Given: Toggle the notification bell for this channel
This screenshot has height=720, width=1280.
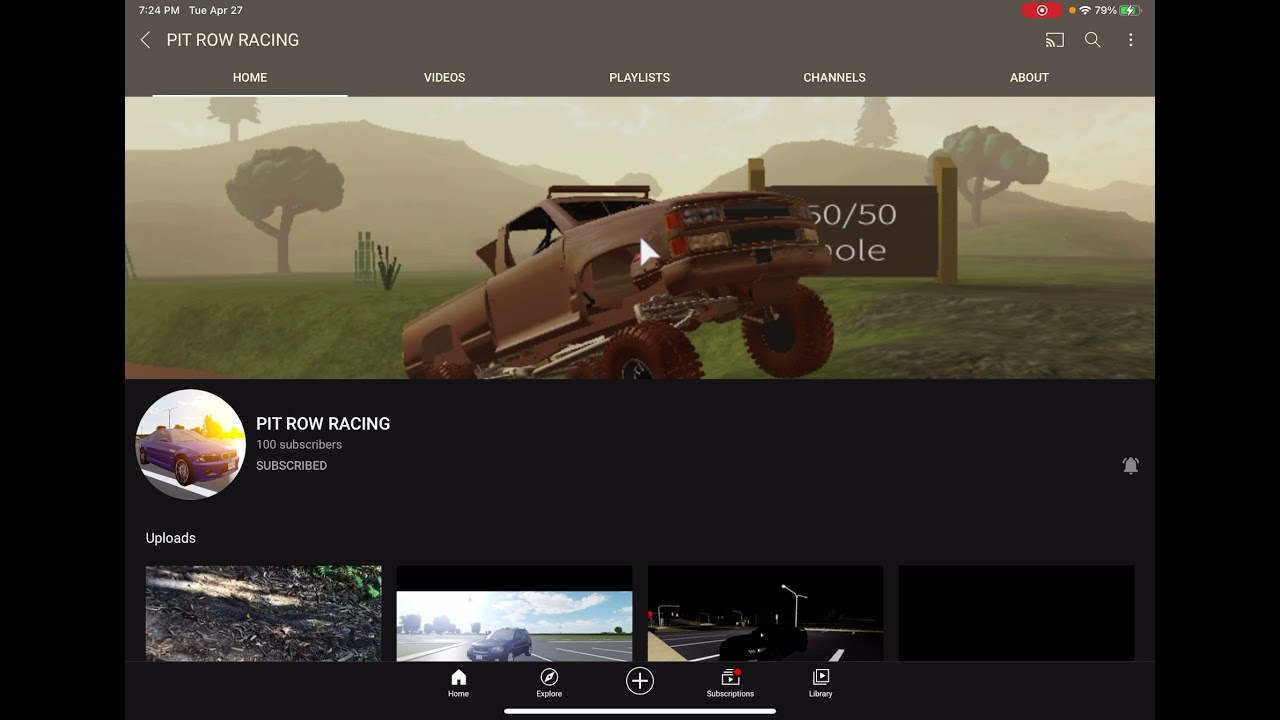Looking at the screenshot, I should click(1131, 465).
